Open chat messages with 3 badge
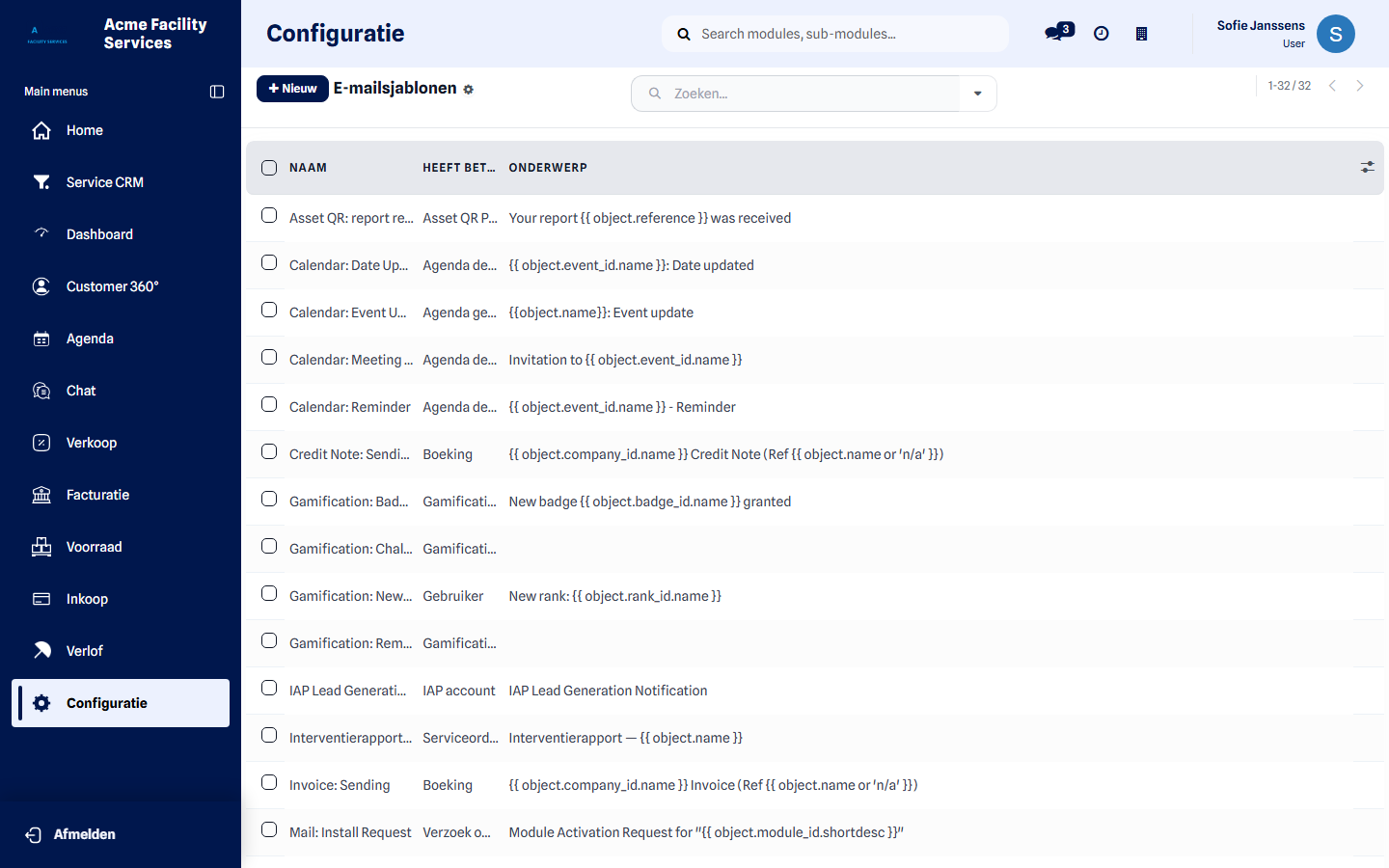This screenshot has height=868, width=1389. tap(1059, 33)
